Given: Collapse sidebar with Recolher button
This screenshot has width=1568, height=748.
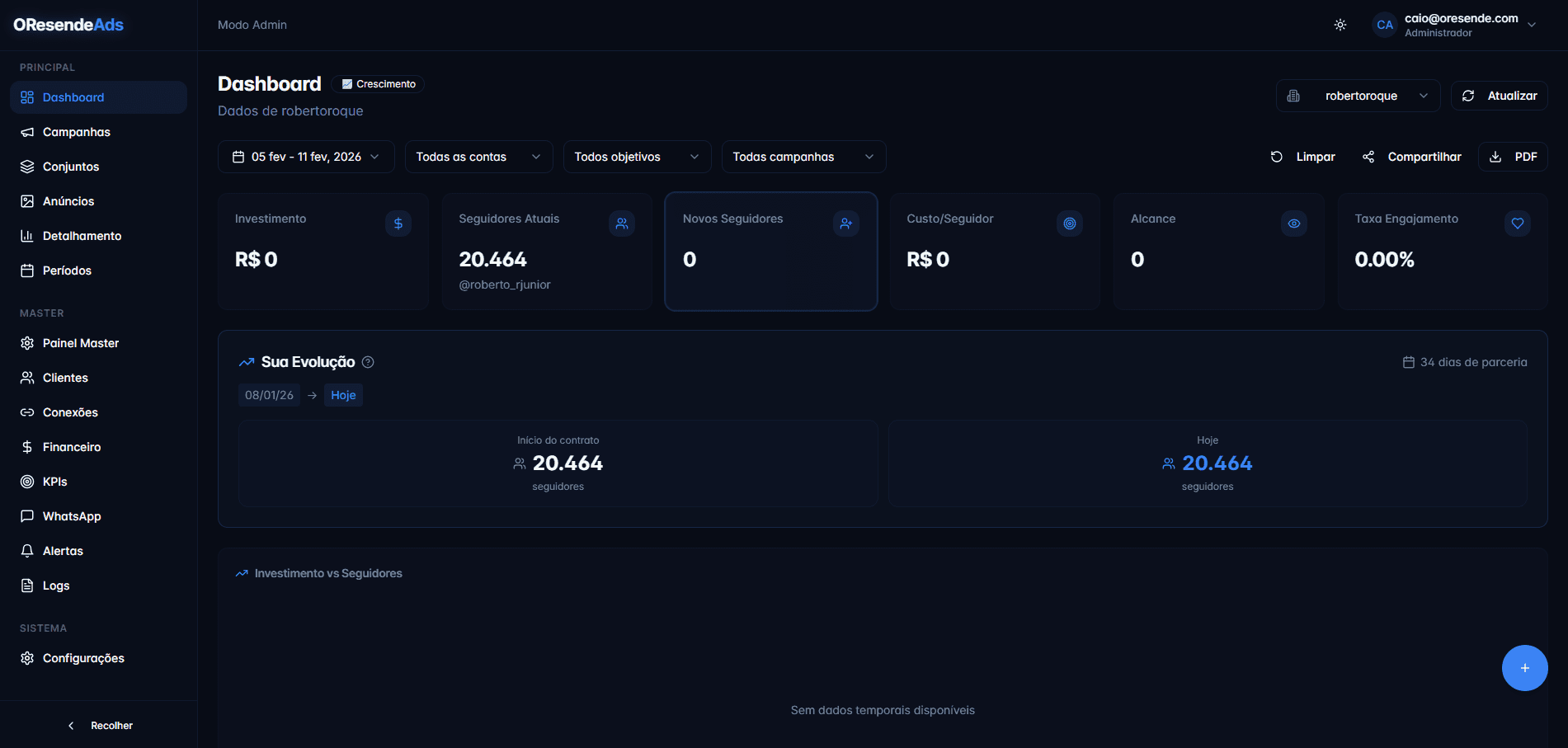Looking at the screenshot, I should pos(99,726).
